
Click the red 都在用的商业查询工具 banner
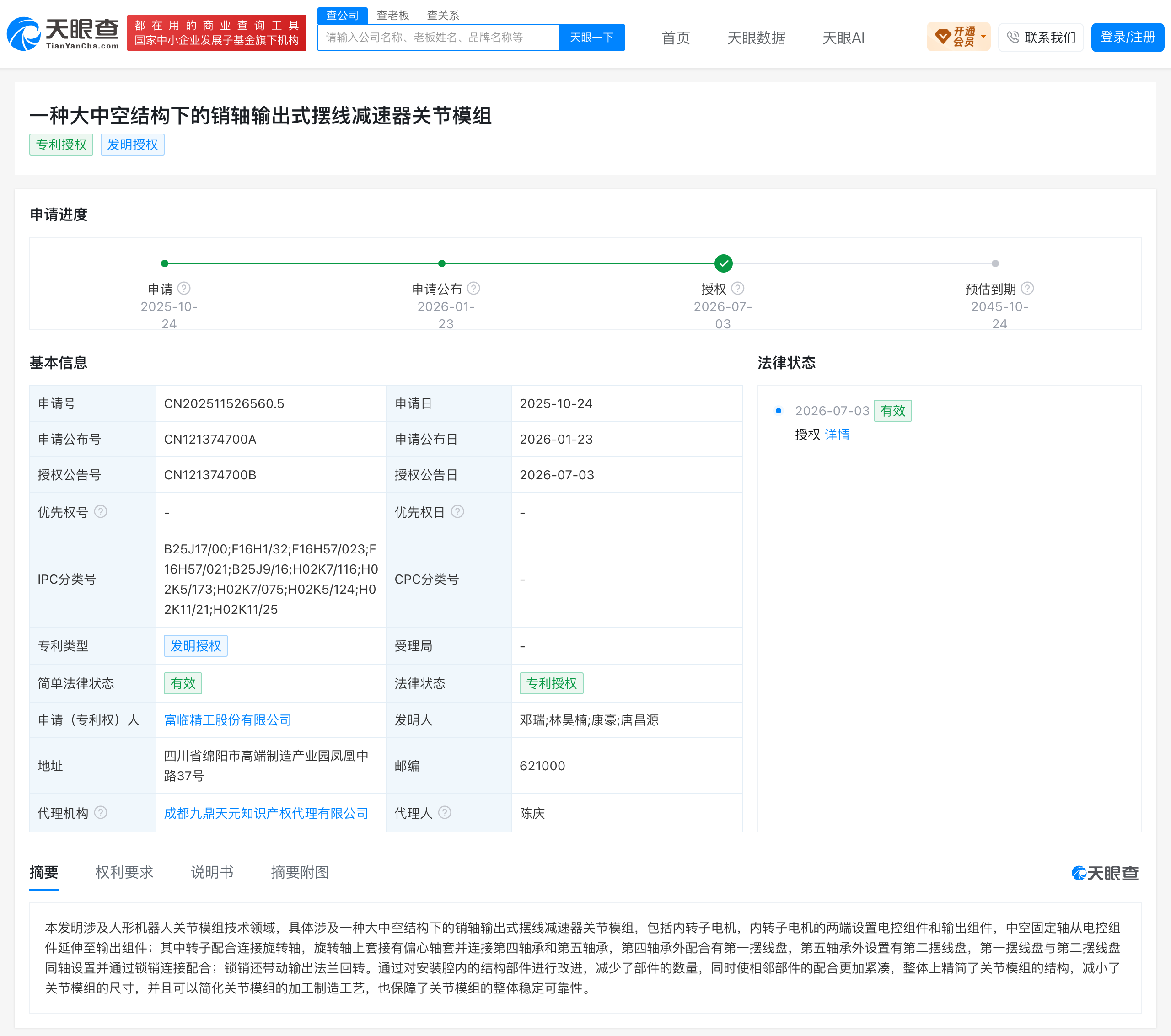(x=216, y=33)
